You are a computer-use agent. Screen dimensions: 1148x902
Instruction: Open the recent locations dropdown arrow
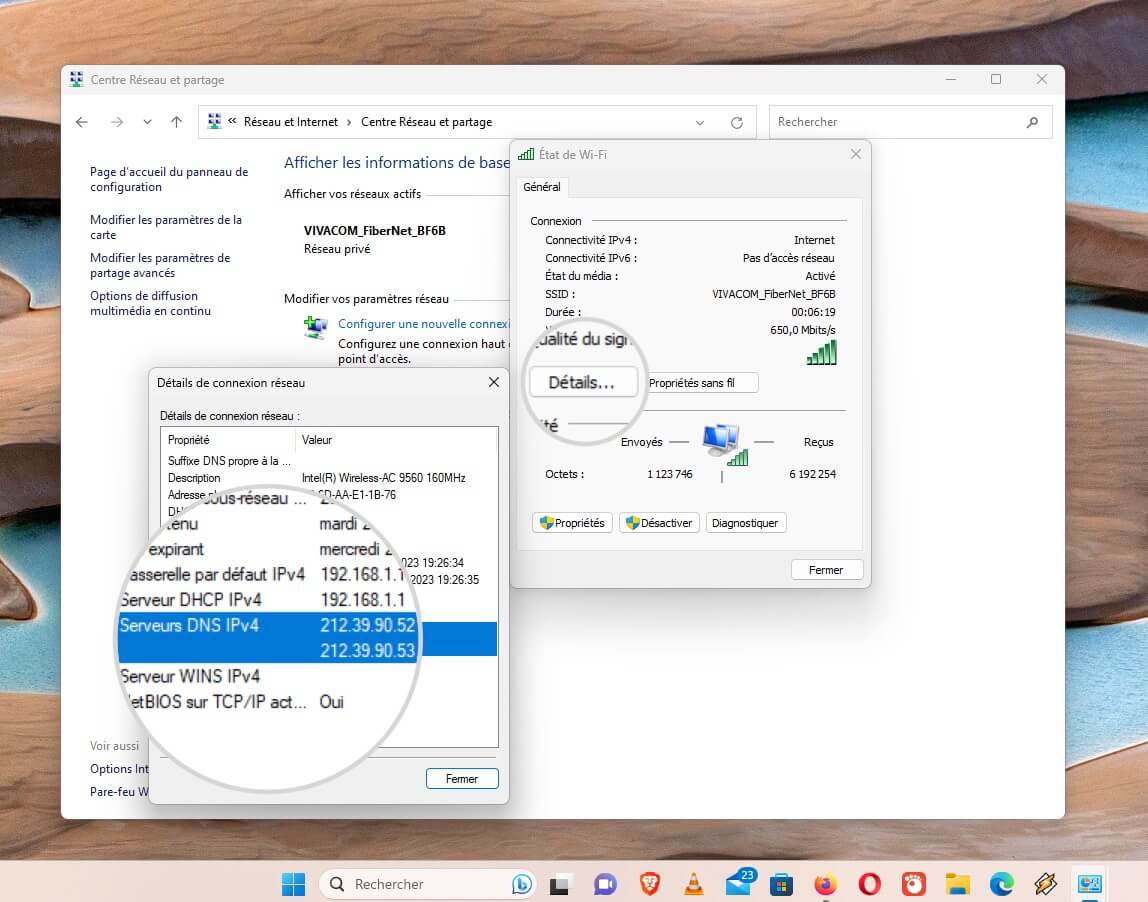(147, 122)
